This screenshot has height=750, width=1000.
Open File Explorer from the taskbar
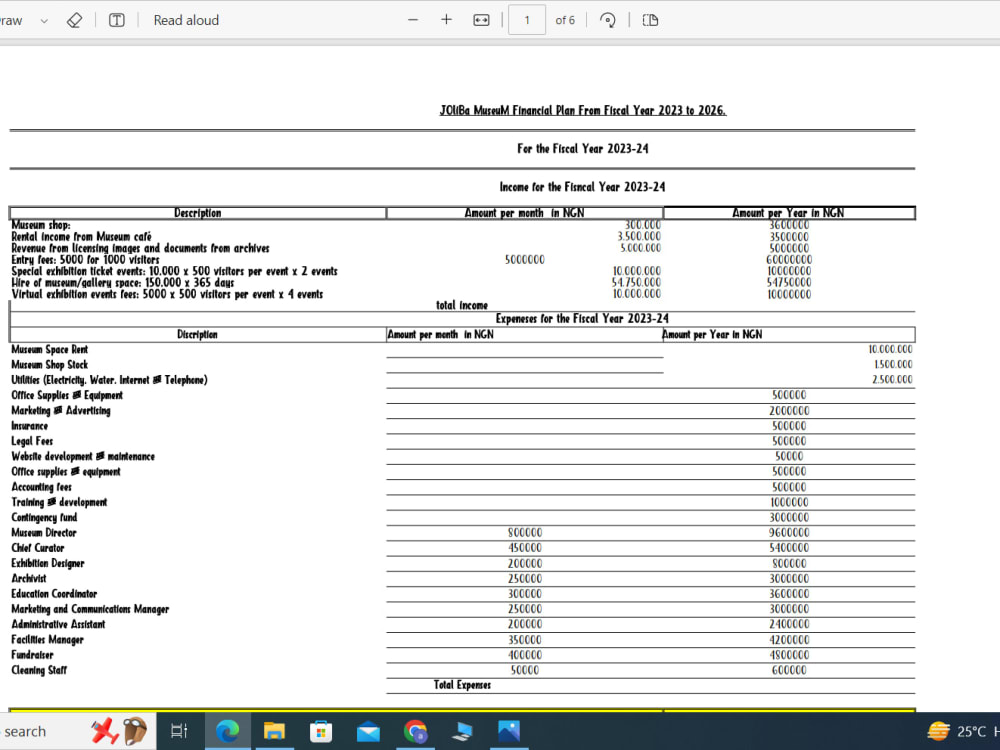(274, 731)
